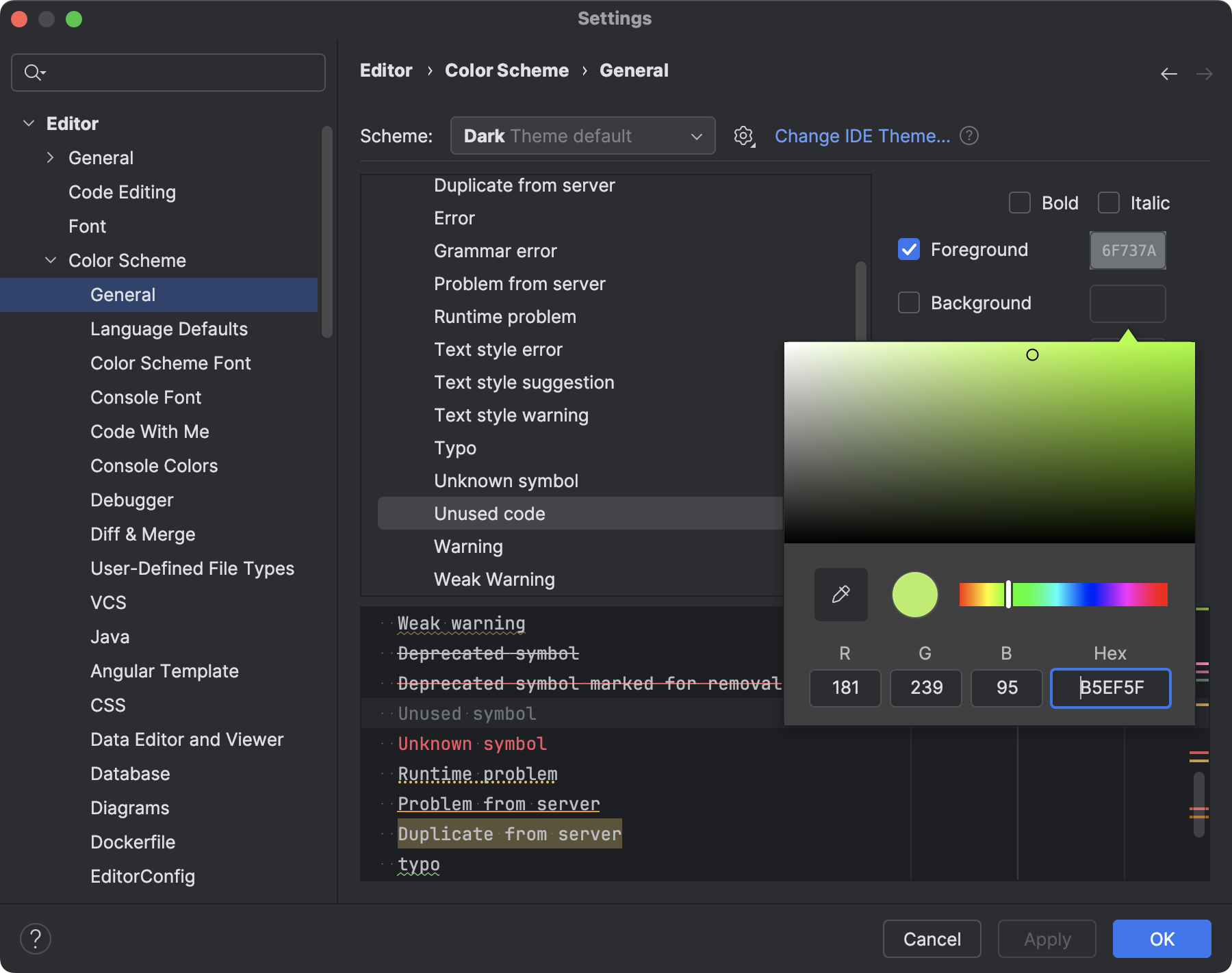
Task: Enable the Bold checkbox
Action: [1019, 203]
